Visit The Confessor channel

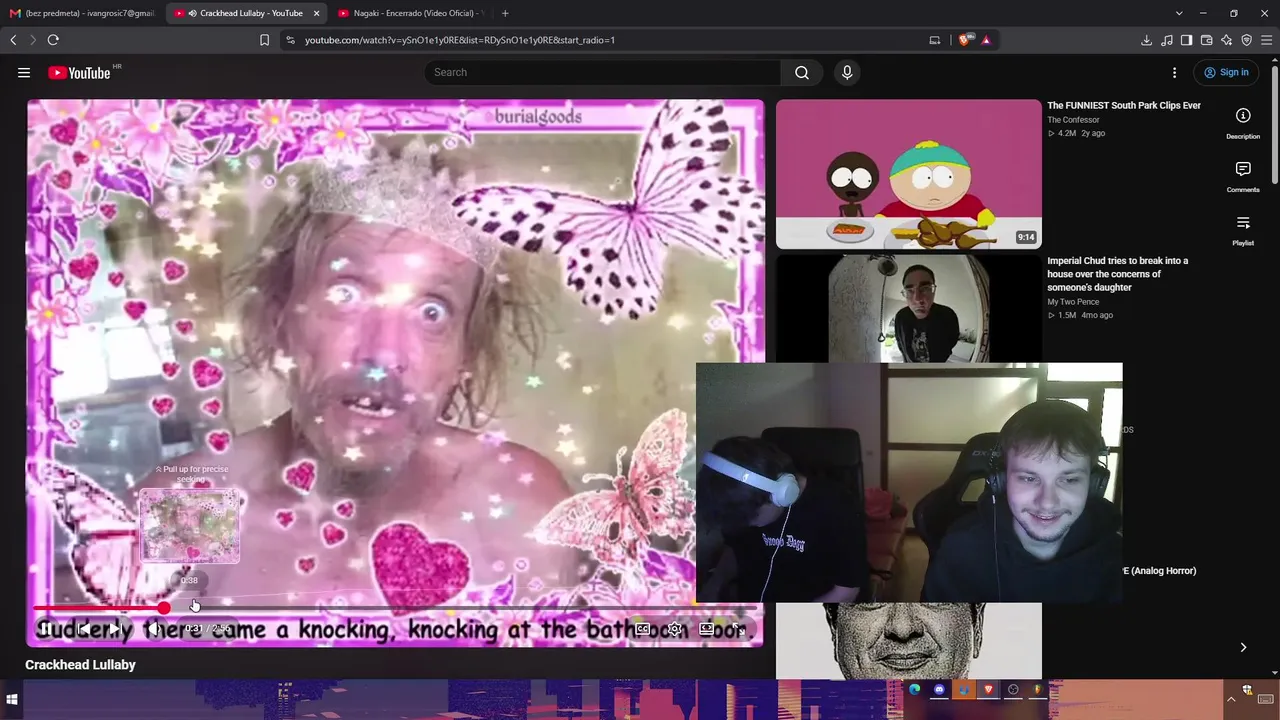[x=1073, y=120]
